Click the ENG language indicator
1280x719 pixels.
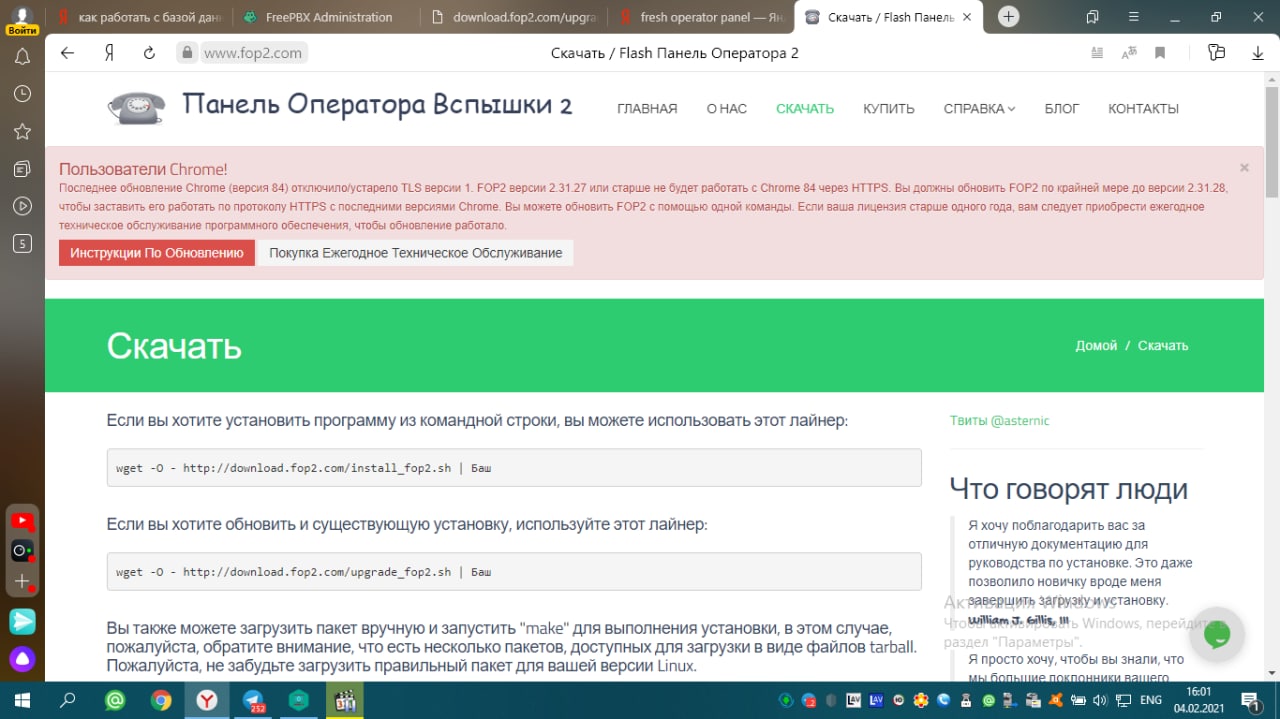(1151, 700)
